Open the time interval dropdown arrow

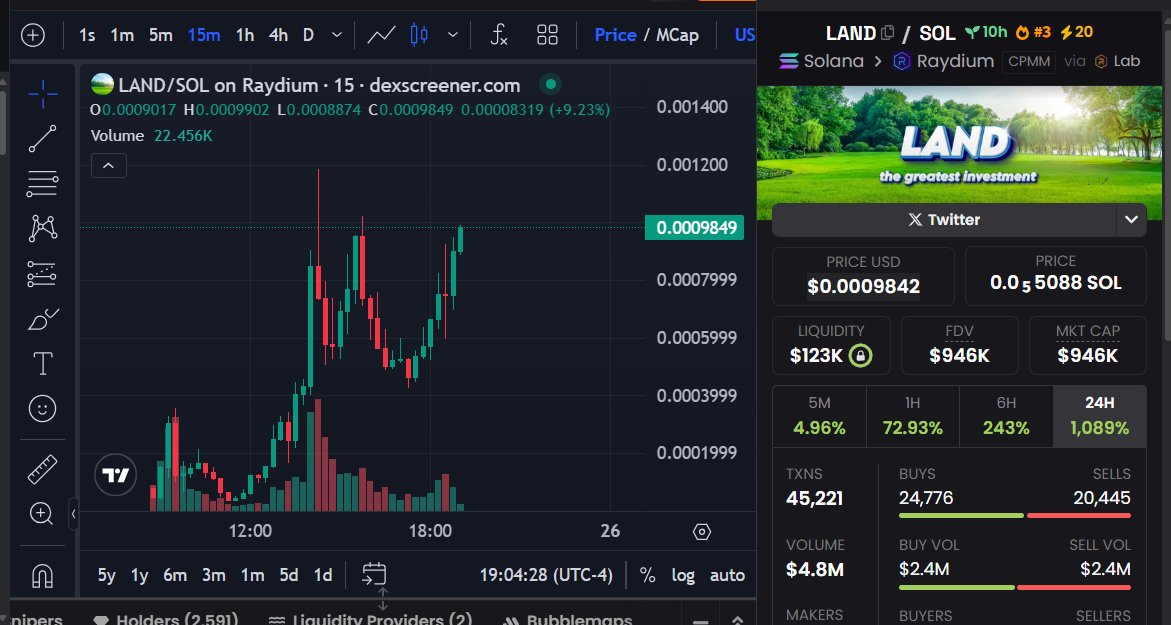click(337, 35)
